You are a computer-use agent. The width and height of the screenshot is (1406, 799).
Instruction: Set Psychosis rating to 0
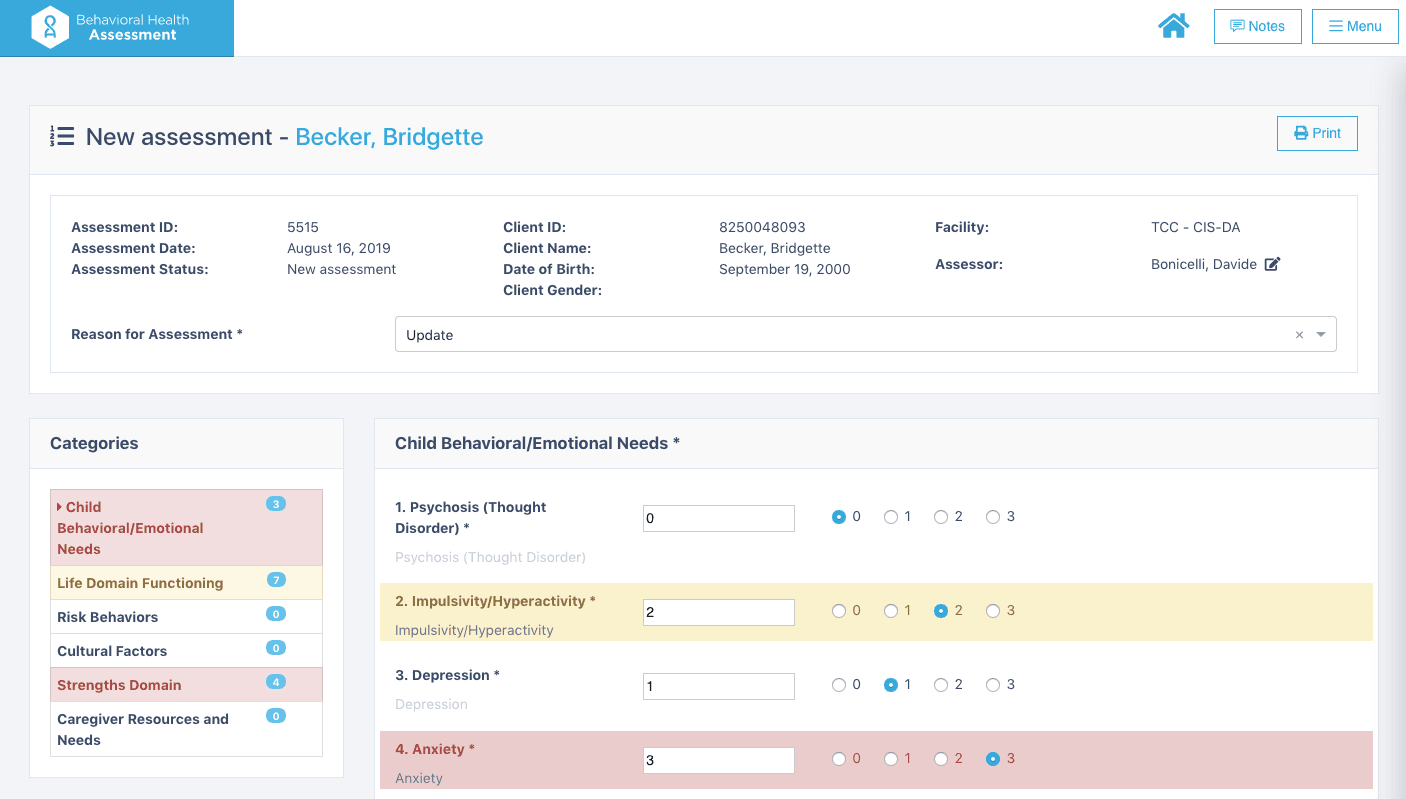tap(838, 517)
